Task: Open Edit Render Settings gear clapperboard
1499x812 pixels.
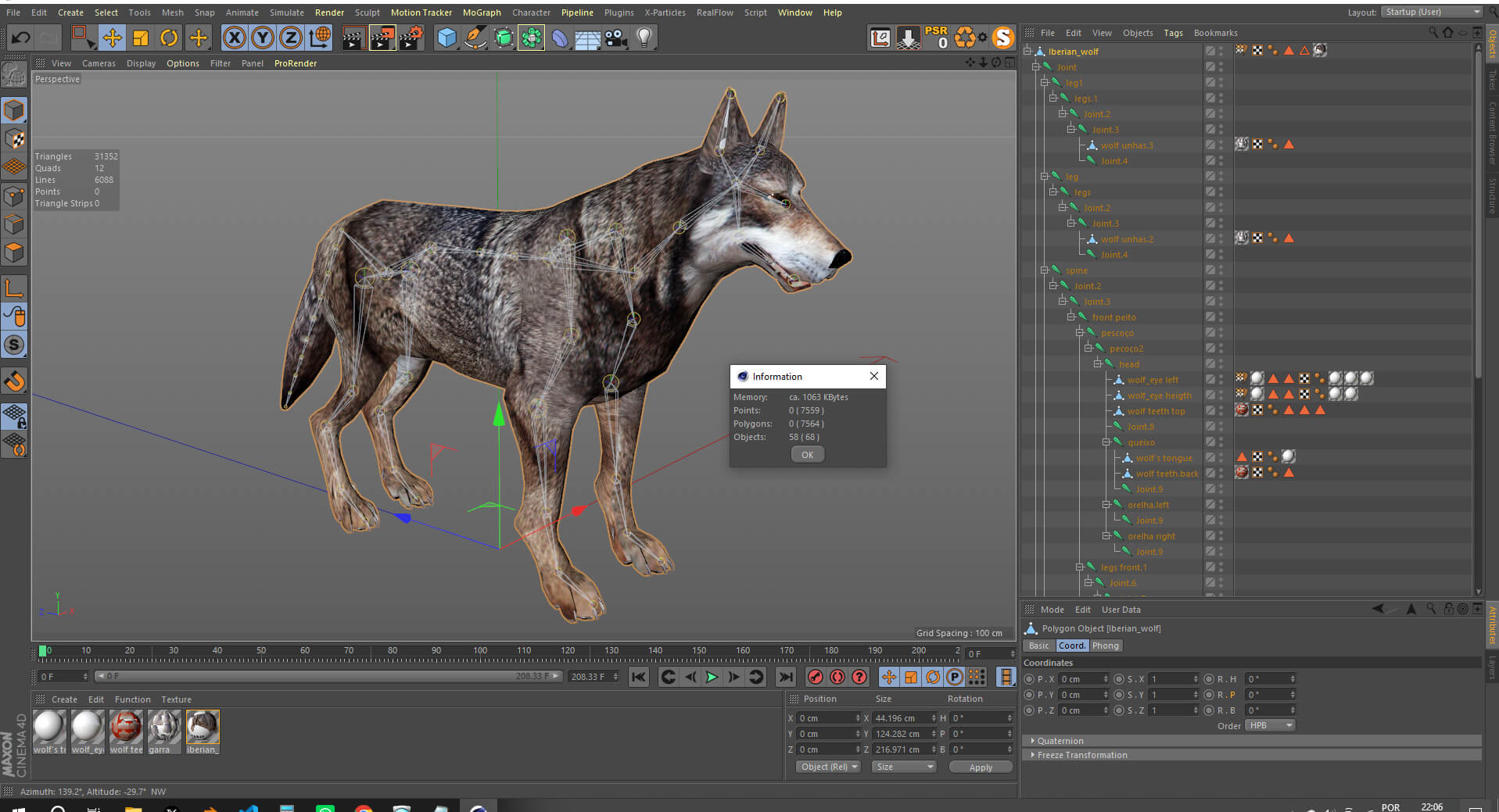Action: pos(411,38)
